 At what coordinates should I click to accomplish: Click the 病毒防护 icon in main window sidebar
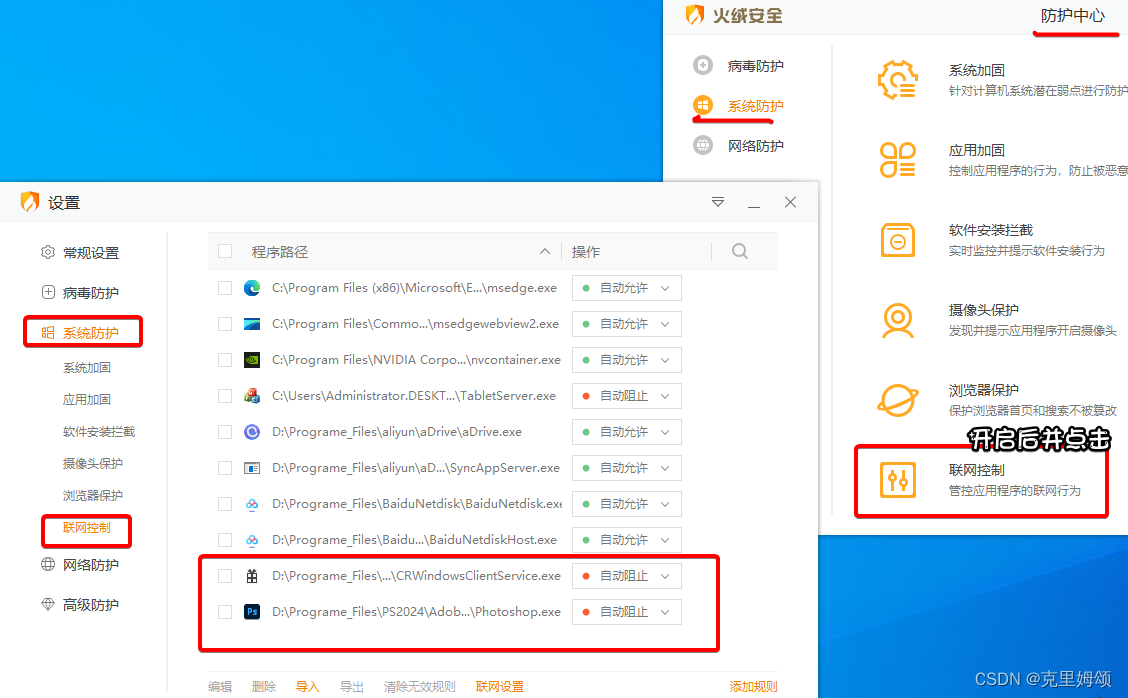(x=703, y=65)
